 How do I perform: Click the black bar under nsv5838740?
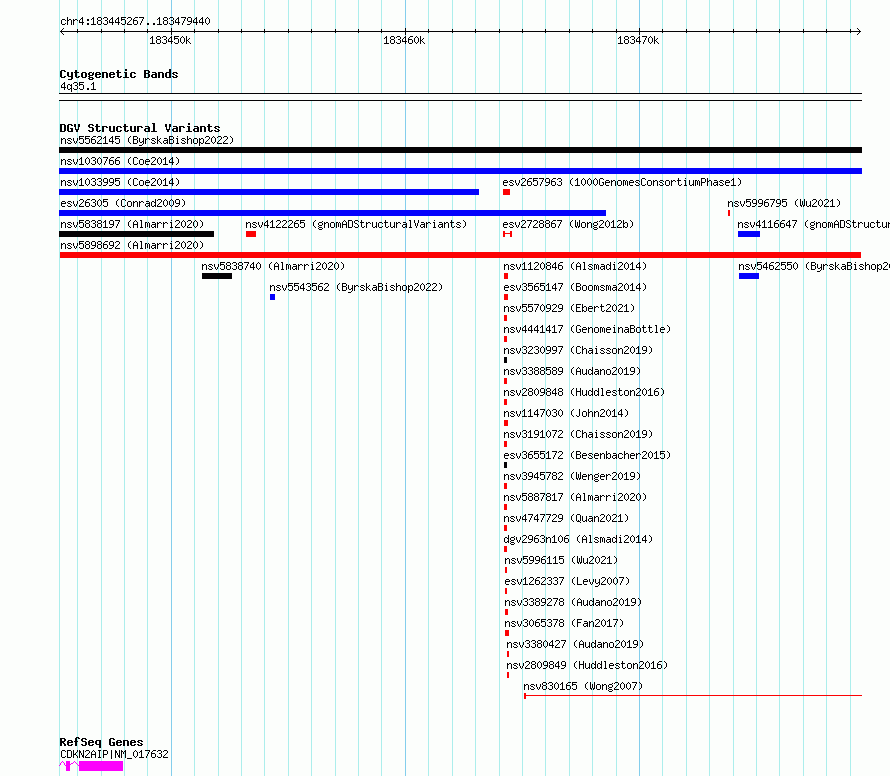point(217,276)
